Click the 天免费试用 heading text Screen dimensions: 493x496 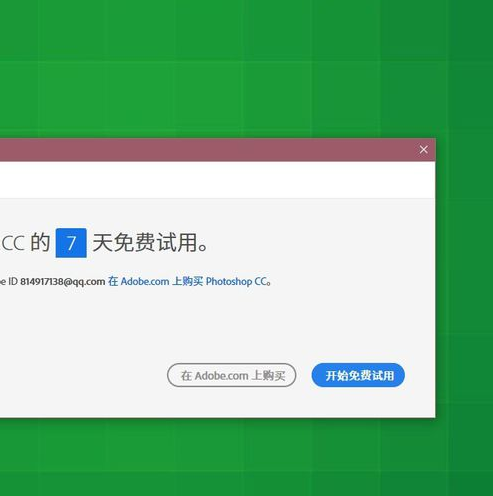click(x=150, y=243)
